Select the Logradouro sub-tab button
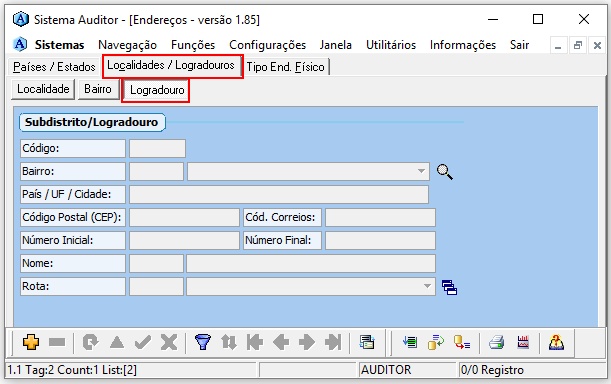 [x=156, y=90]
